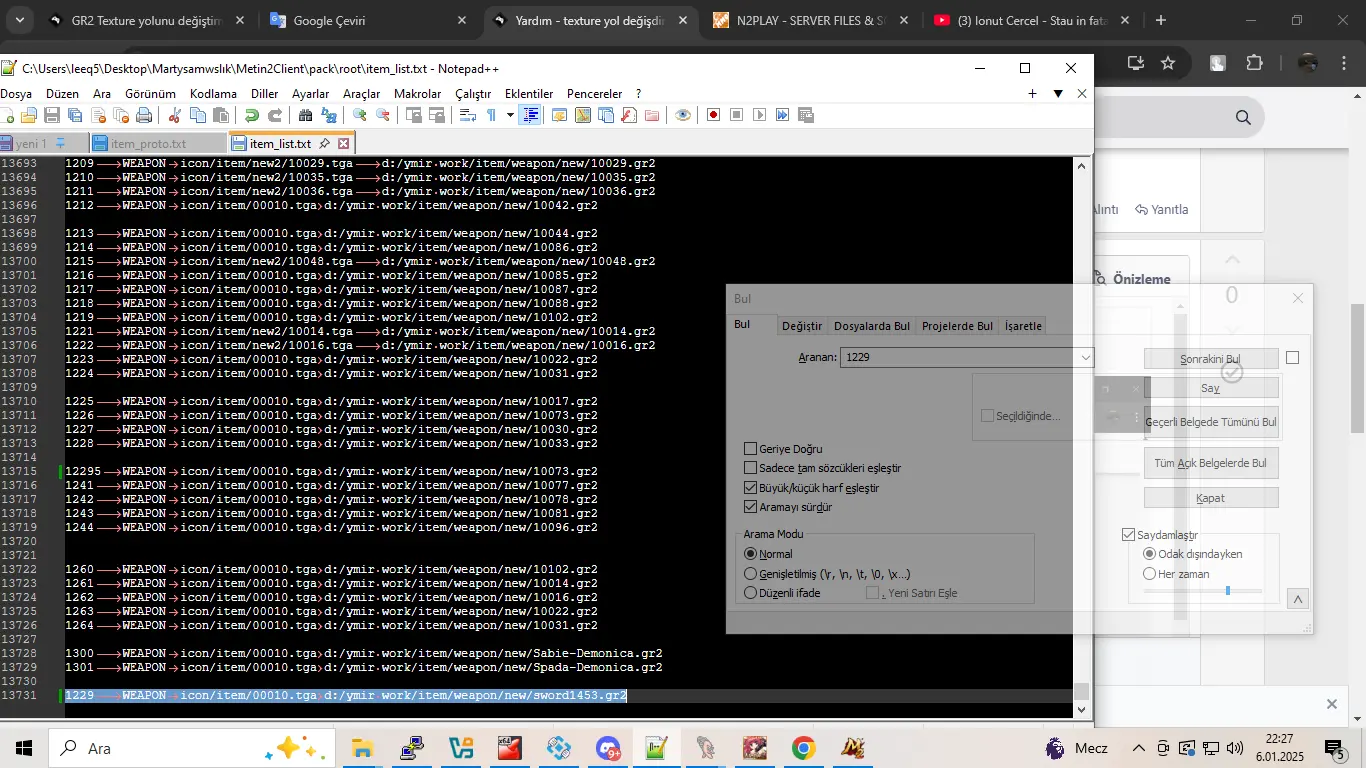Click the Redo arrow toolbar icon
The image size is (1366, 768).
pyautogui.click(x=275, y=115)
